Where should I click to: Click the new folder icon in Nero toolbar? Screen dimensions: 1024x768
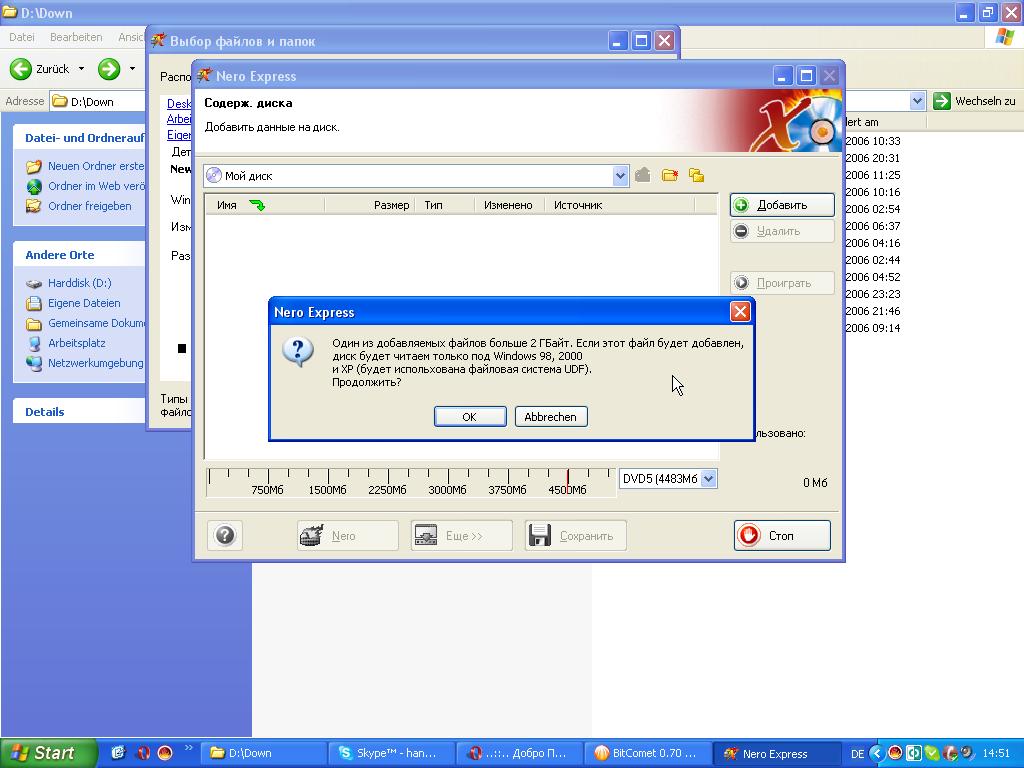669,175
